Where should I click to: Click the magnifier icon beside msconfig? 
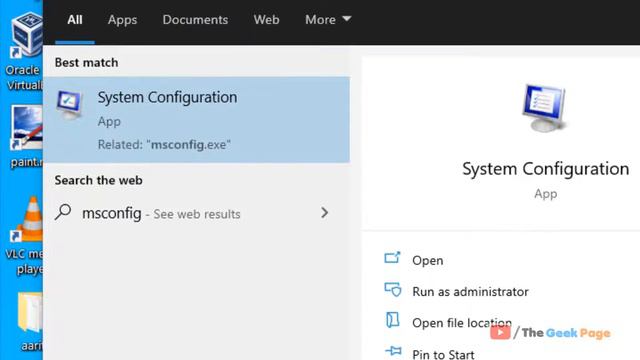tap(63, 212)
